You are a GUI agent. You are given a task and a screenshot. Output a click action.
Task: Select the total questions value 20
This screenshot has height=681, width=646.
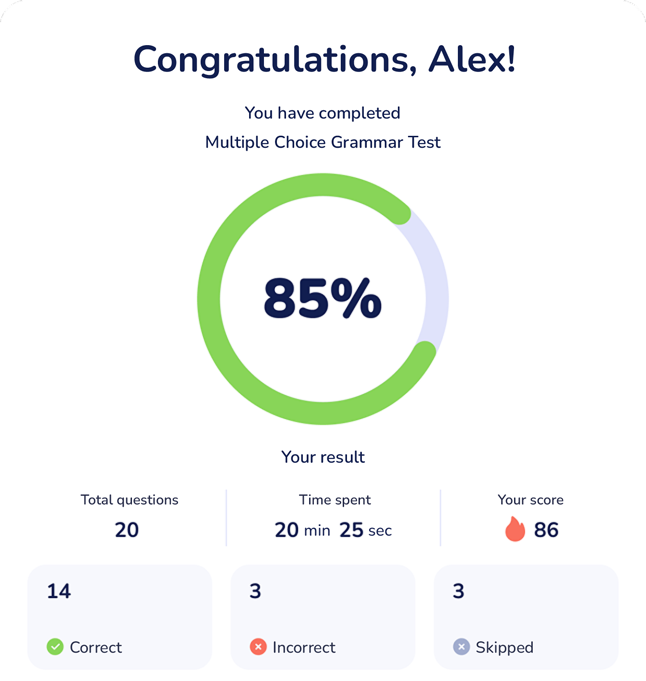tap(127, 530)
